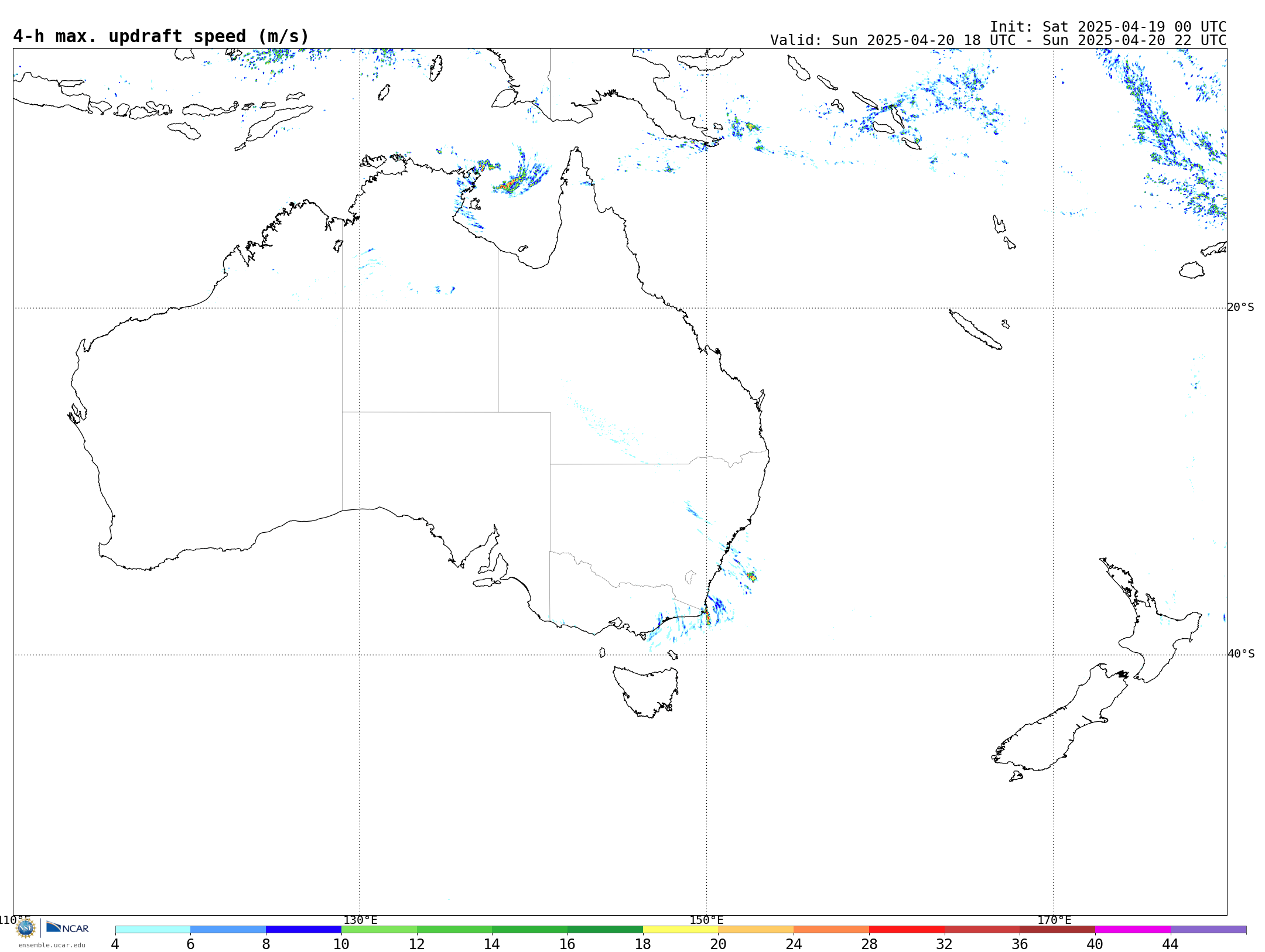Viewport: 1265px width, 952px height.
Task: Click the '150°E' longitude label
Action: click(706, 920)
